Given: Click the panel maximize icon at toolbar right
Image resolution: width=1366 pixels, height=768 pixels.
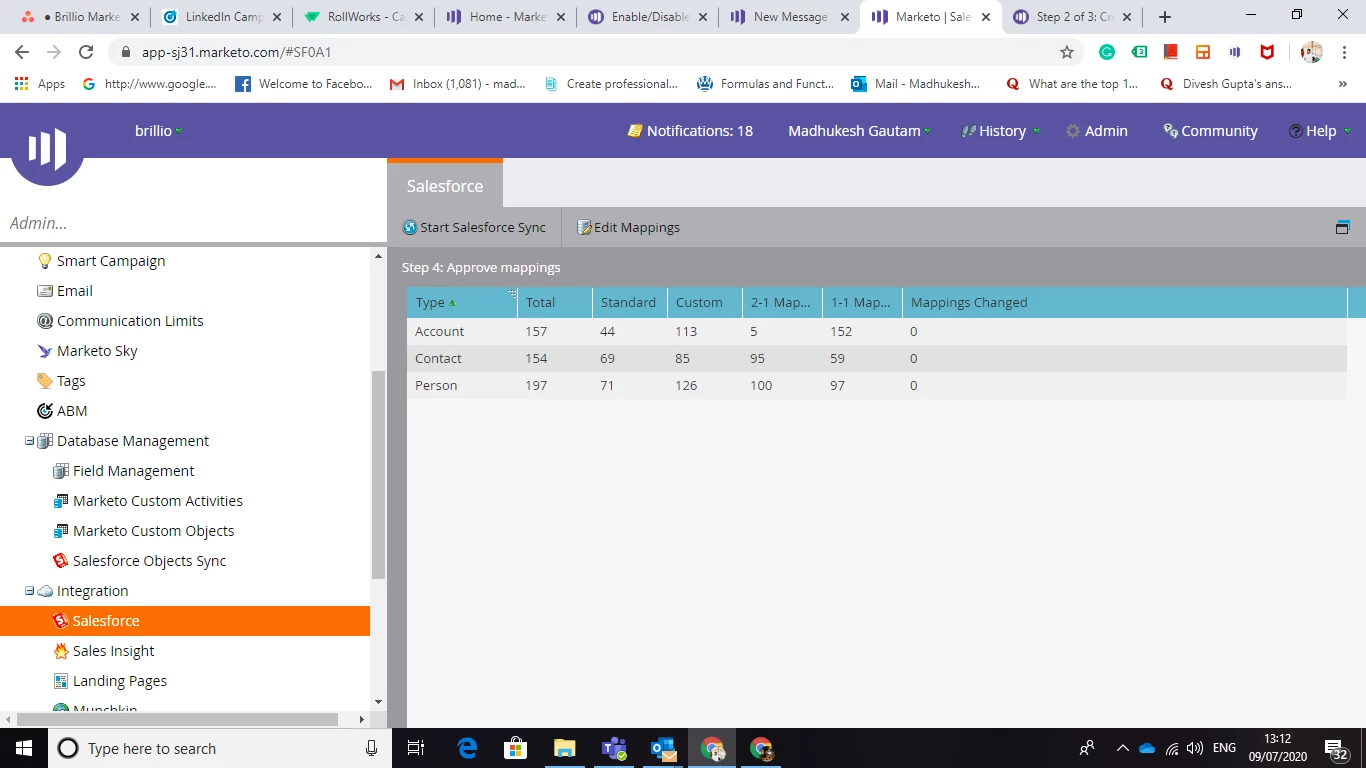Looking at the screenshot, I should tap(1342, 227).
